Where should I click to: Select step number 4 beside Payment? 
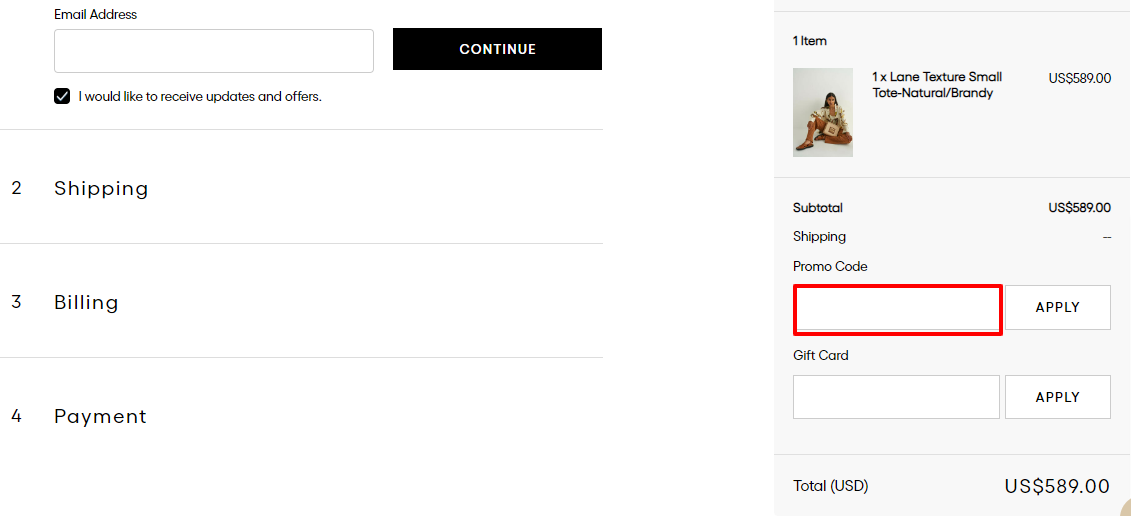click(17, 416)
